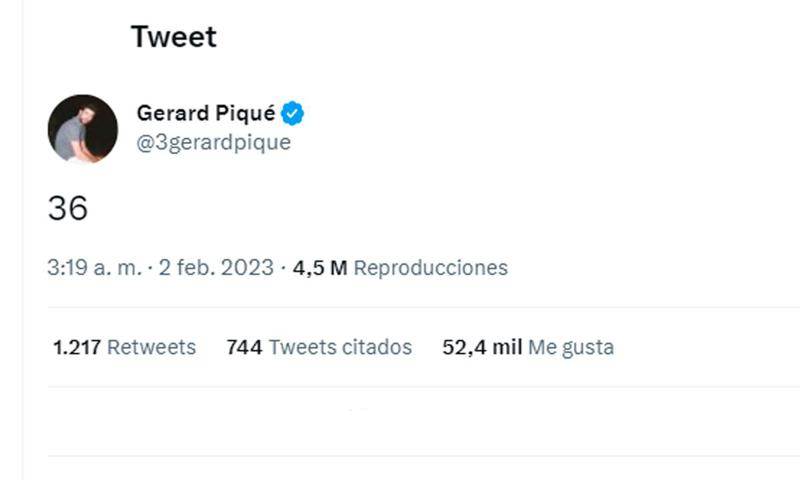Click the 52,4 mil likes count
The width and height of the screenshot is (800, 480).
[482, 347]
